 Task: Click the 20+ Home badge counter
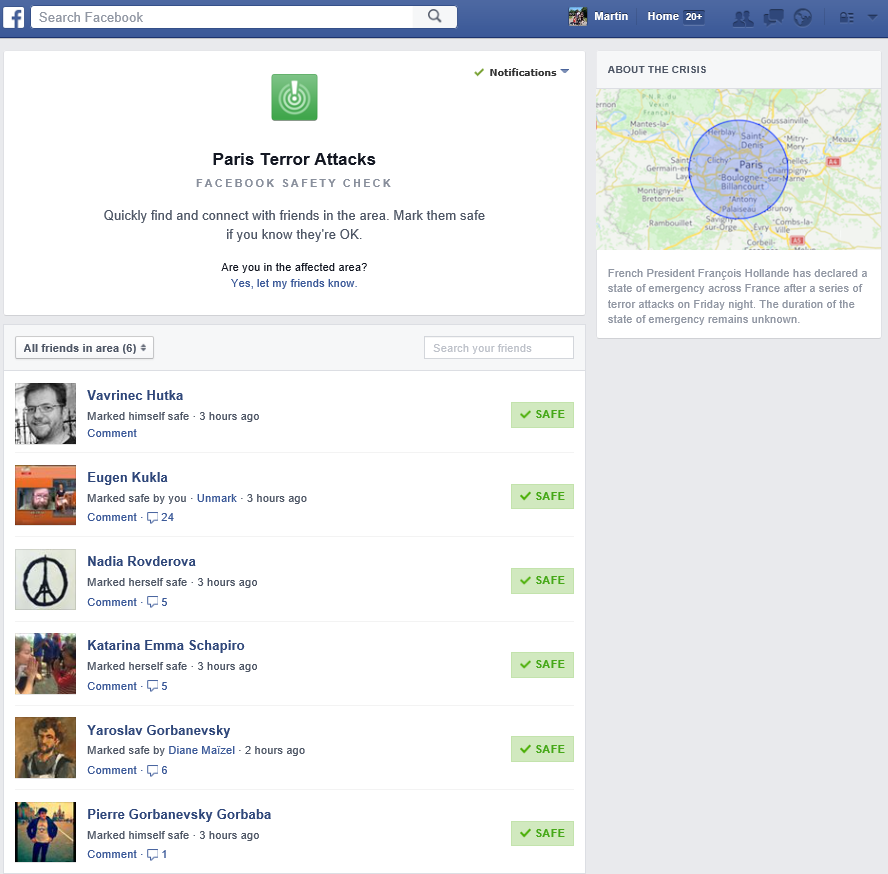(694, 17)
